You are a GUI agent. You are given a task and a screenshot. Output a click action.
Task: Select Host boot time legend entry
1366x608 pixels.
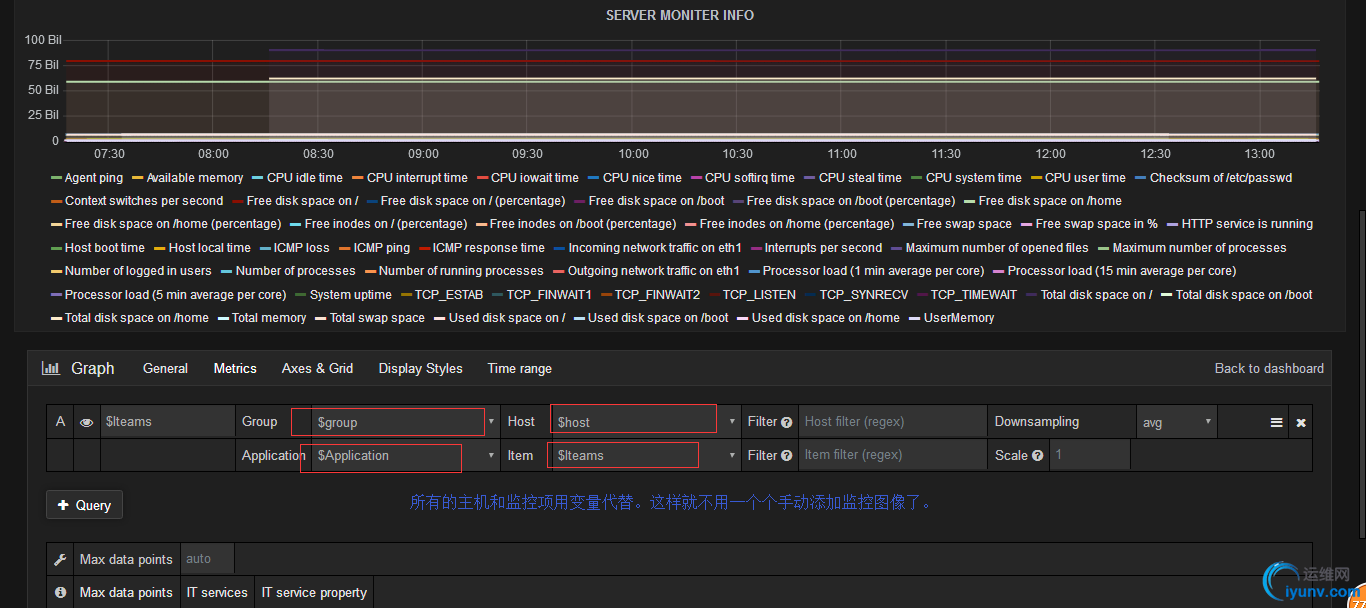click(105, 248)
